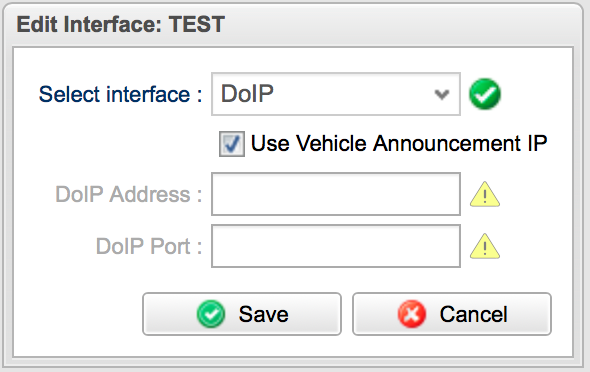Open the Select interface combo box
Image resolution: width=590 pixels, height=372 pixels.
(x=336, y=94)
